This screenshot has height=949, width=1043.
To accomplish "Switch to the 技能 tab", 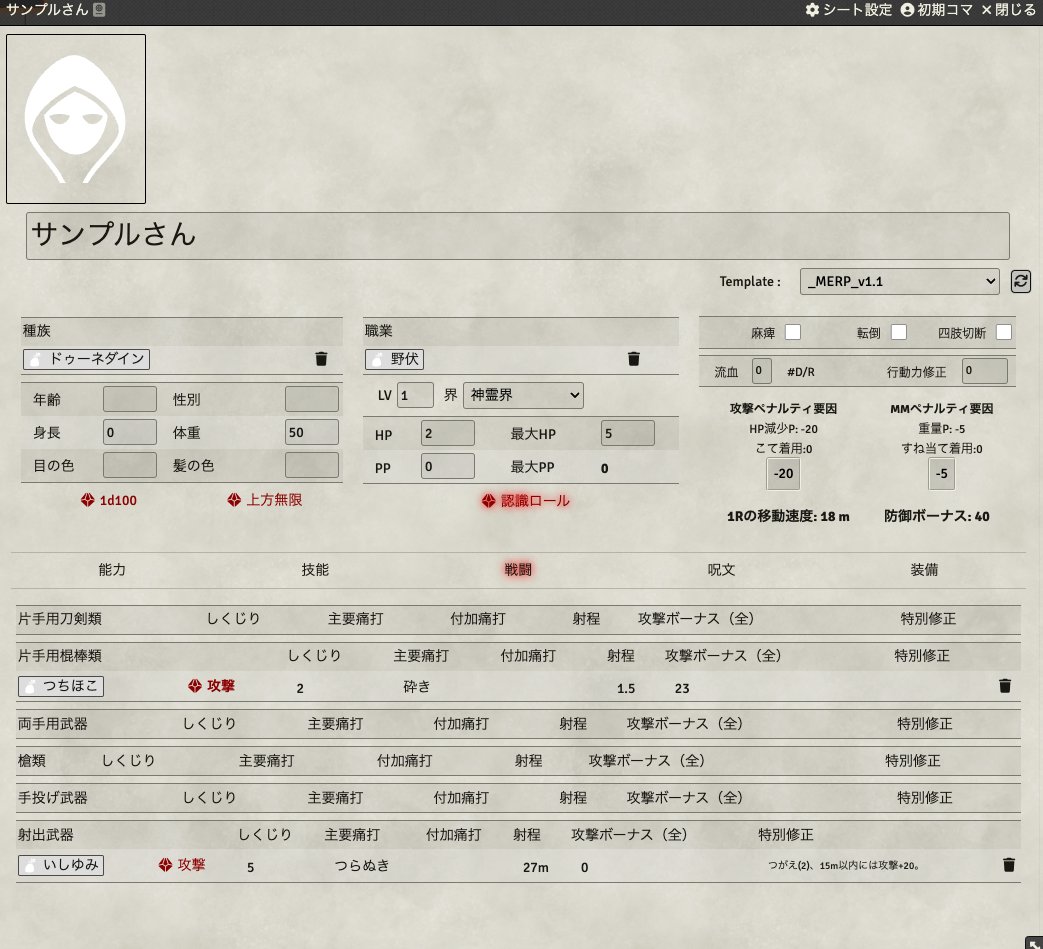I will point(315,570).
